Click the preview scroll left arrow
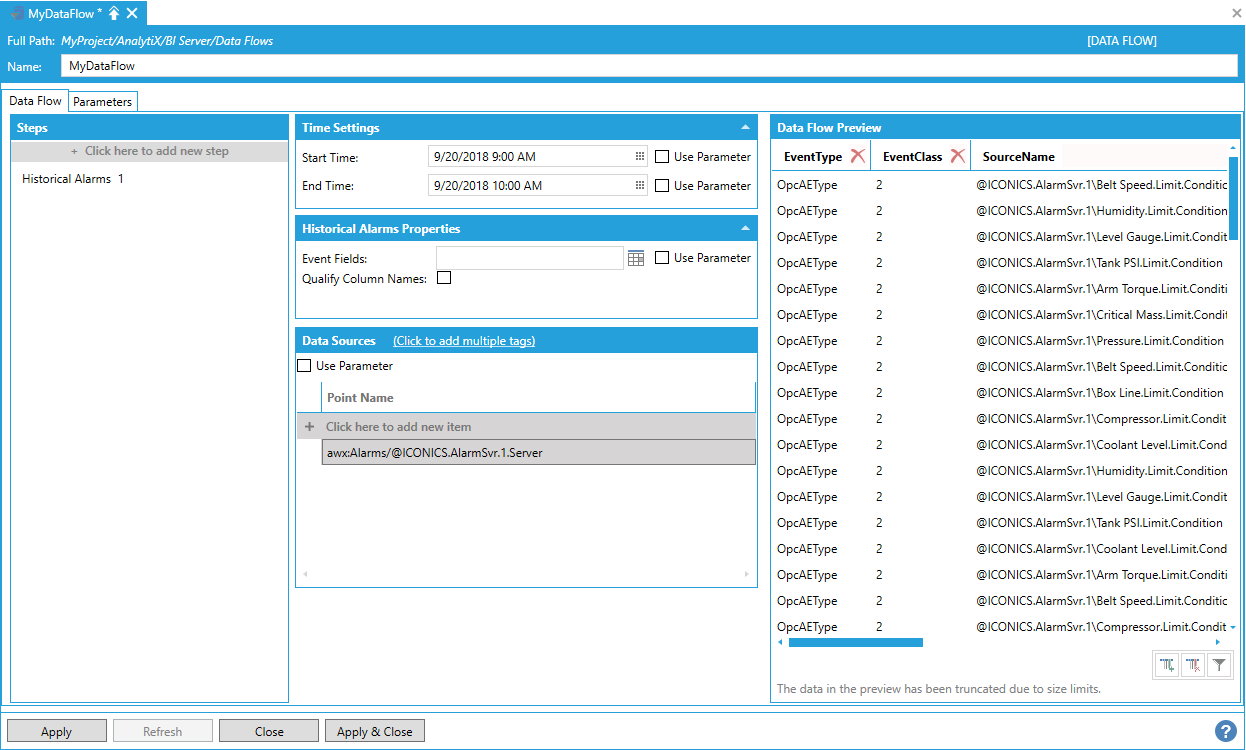Screen dimensions: 1246x750 pos(781,642)
